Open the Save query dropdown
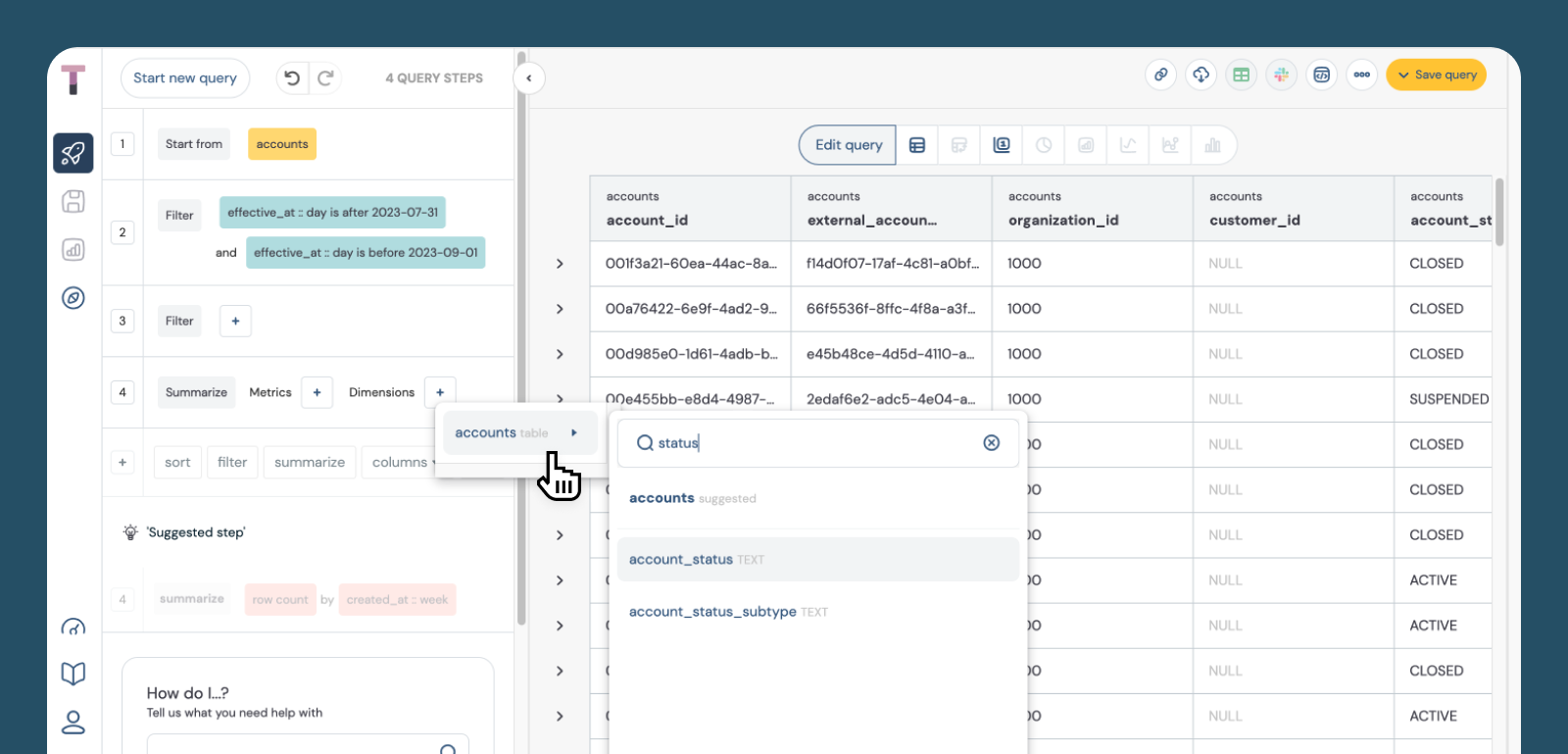This screenshot has height=754, width=1568. tap(1437, 75)
